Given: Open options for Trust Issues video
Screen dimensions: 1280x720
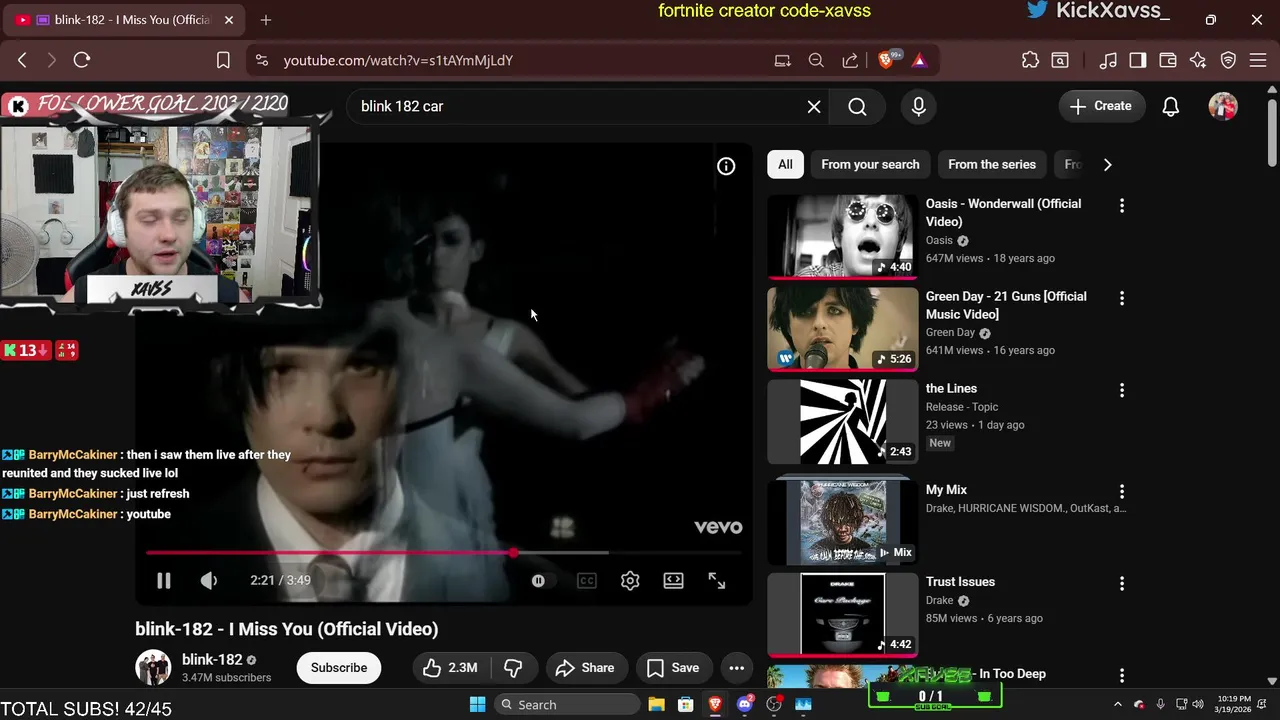Looking at the screenshot, I should (x=1122, y=583).
